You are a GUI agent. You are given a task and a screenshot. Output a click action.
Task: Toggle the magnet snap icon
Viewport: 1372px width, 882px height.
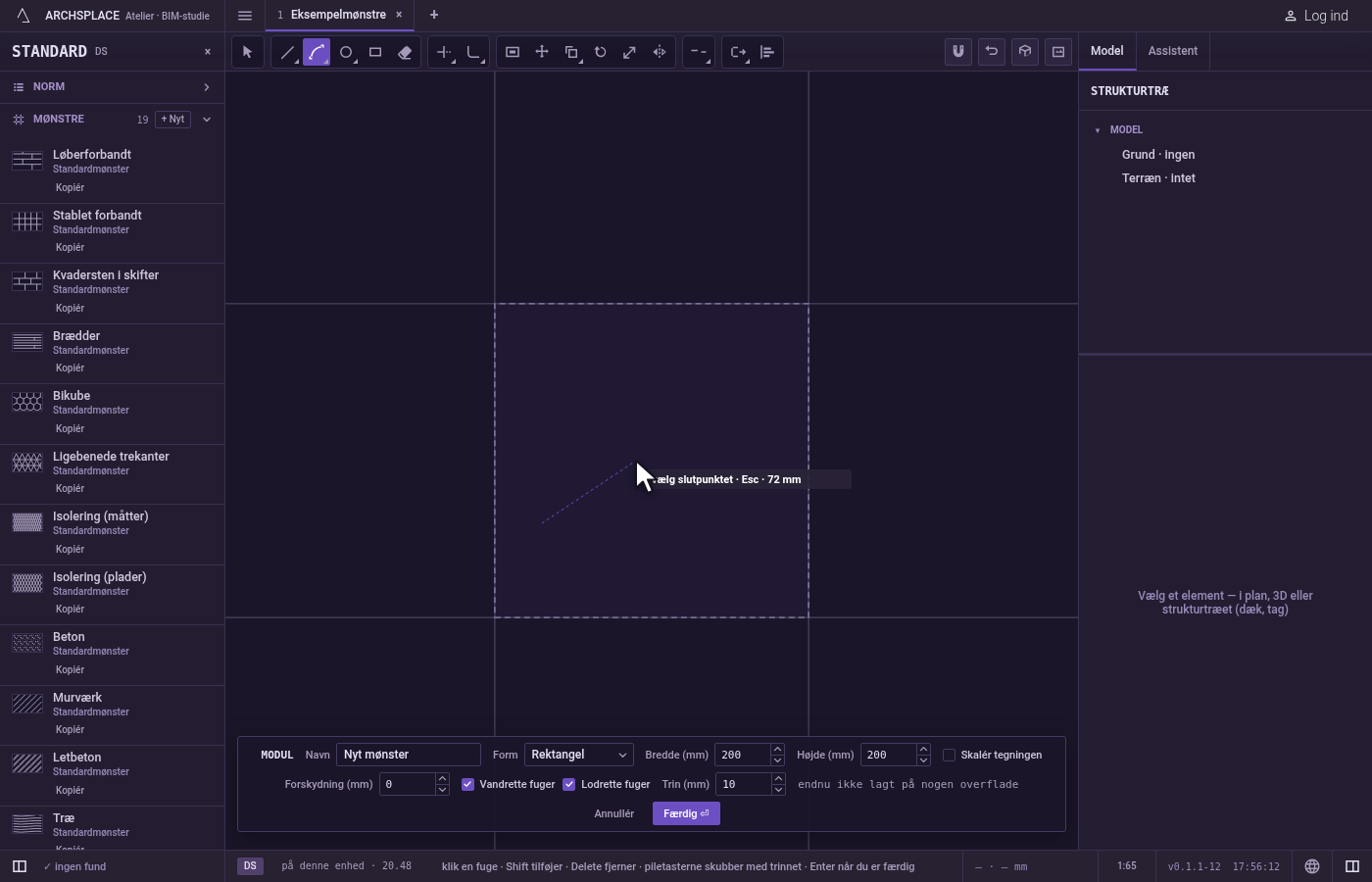click(x=958, y=51)
